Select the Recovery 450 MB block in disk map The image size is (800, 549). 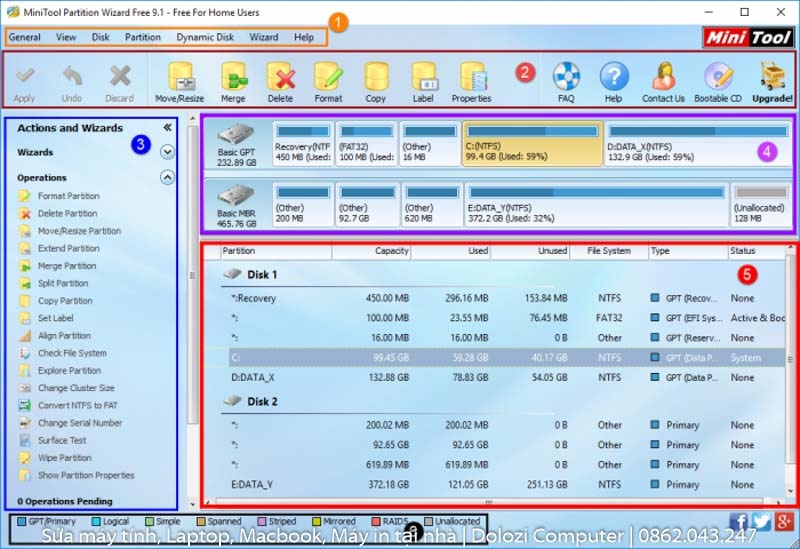[x=303, y=144]
